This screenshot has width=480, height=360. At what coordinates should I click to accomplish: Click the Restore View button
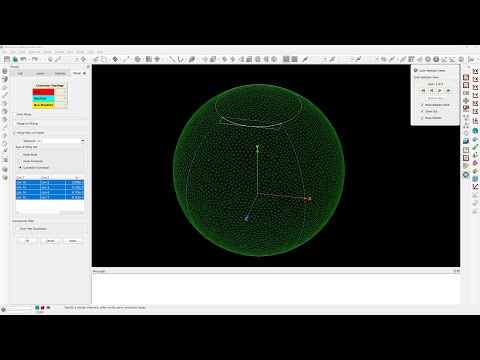(436, 98)
